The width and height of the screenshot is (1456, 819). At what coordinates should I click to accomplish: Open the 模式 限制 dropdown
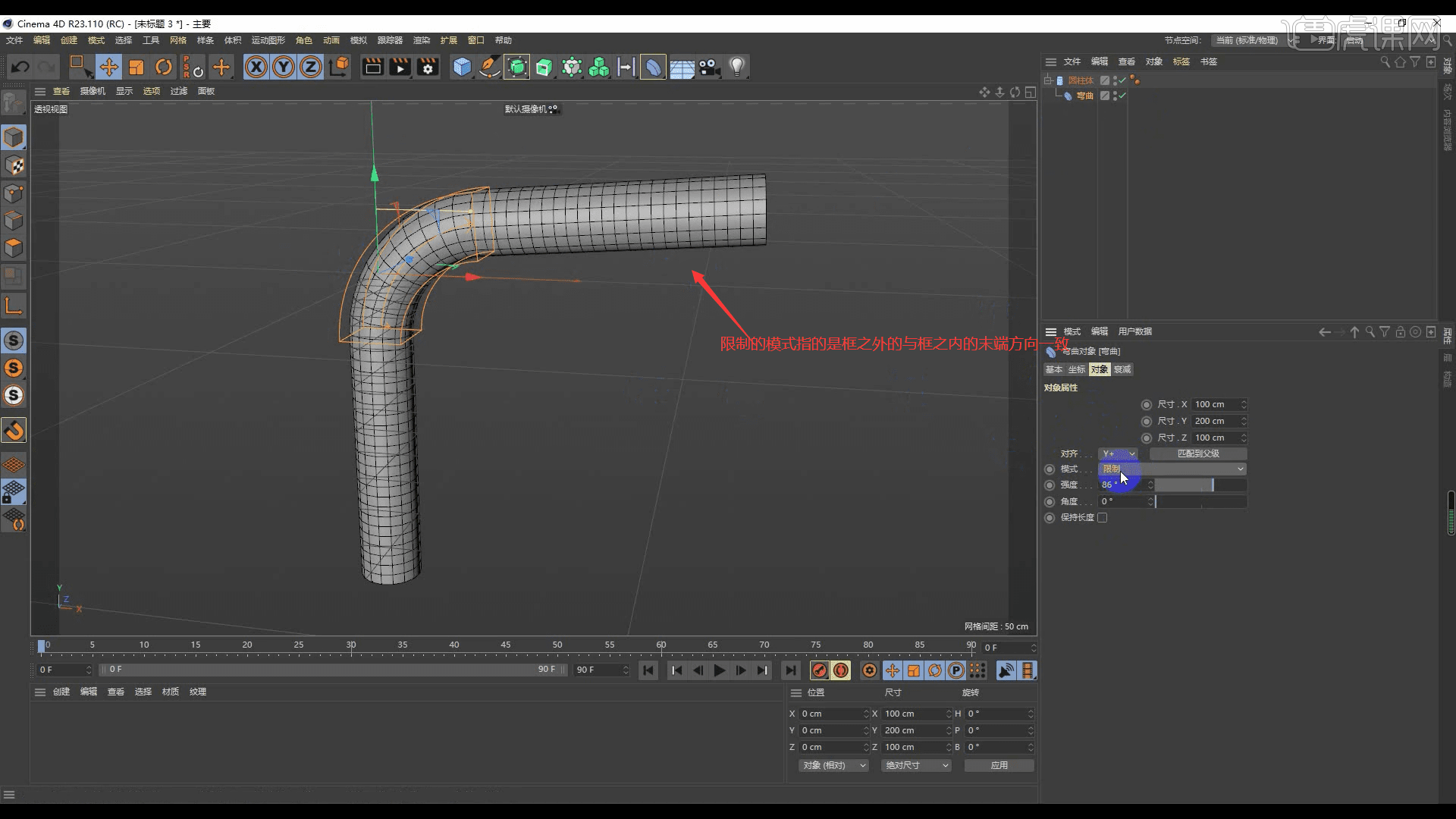click(1172, 469)
